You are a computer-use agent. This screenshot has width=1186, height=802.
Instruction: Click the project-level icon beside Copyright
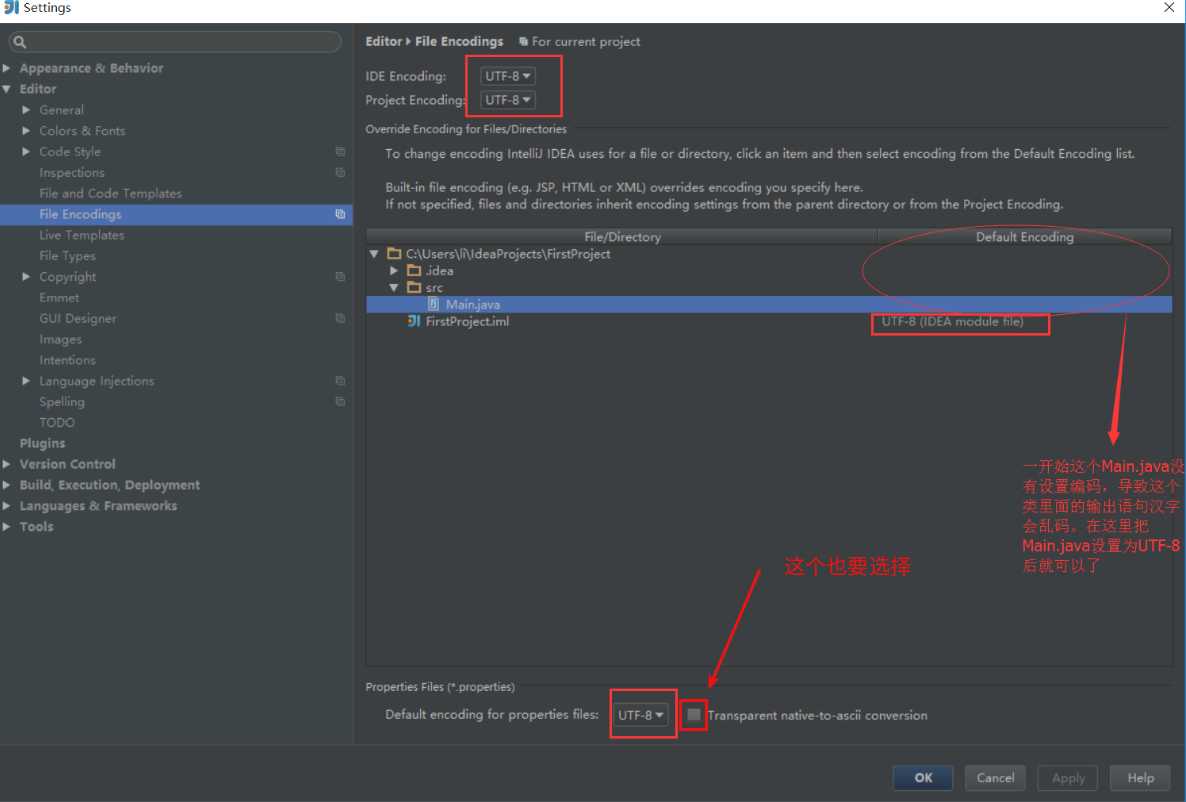340,277
